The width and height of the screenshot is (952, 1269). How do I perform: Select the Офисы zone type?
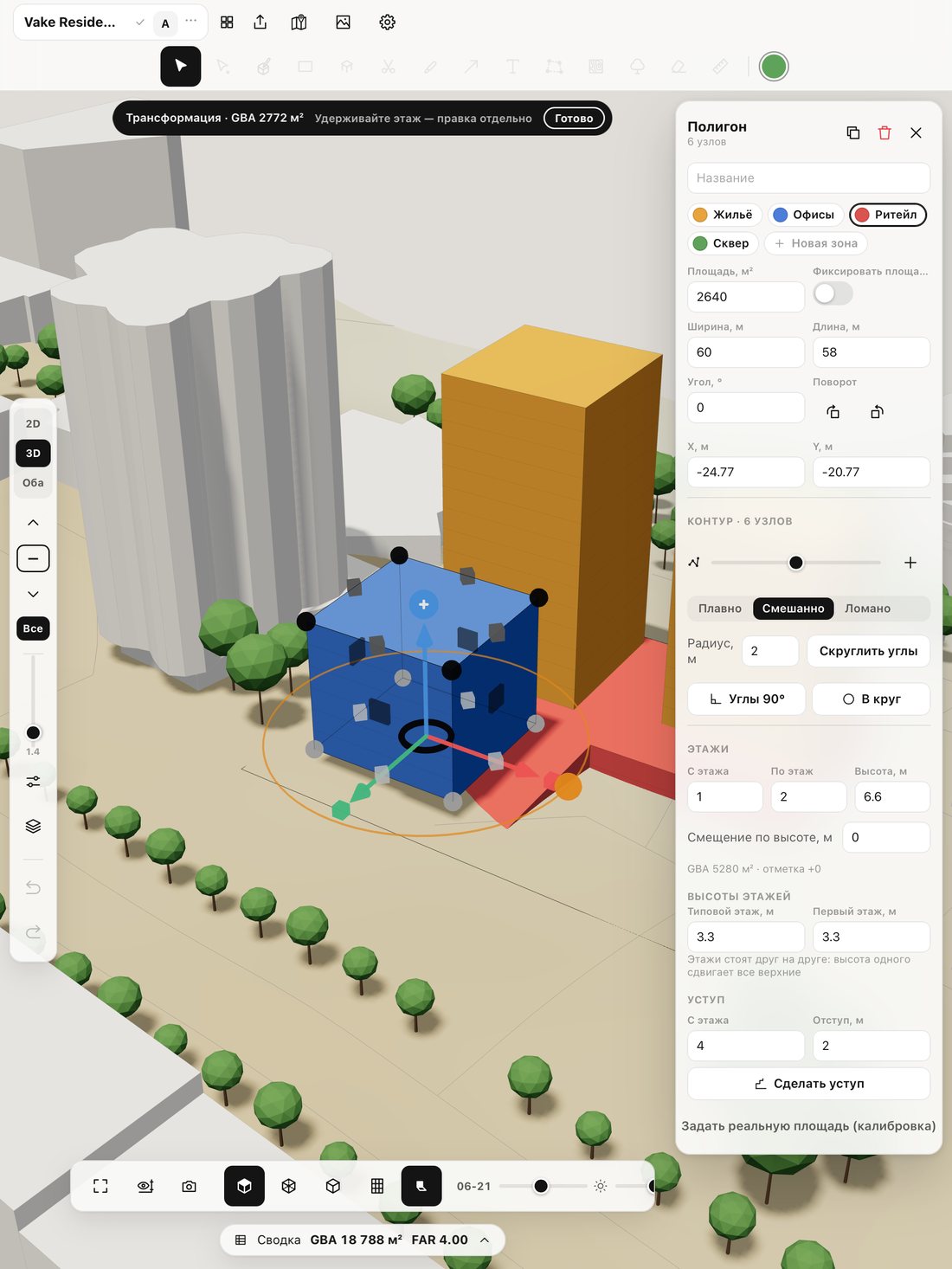coord(804,215)
